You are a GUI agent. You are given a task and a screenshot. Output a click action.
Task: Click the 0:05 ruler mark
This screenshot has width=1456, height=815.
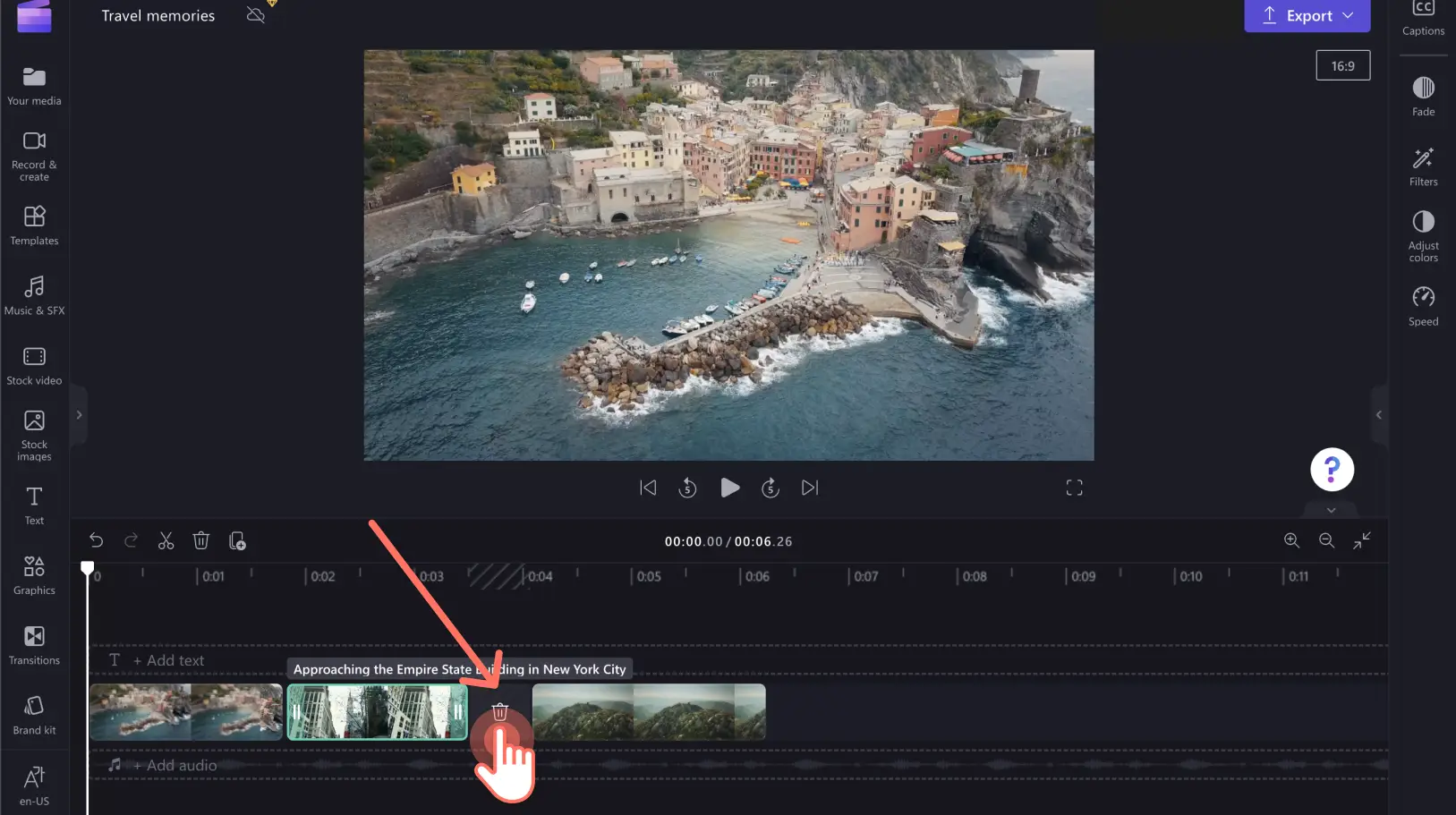[x=649, y=576]
